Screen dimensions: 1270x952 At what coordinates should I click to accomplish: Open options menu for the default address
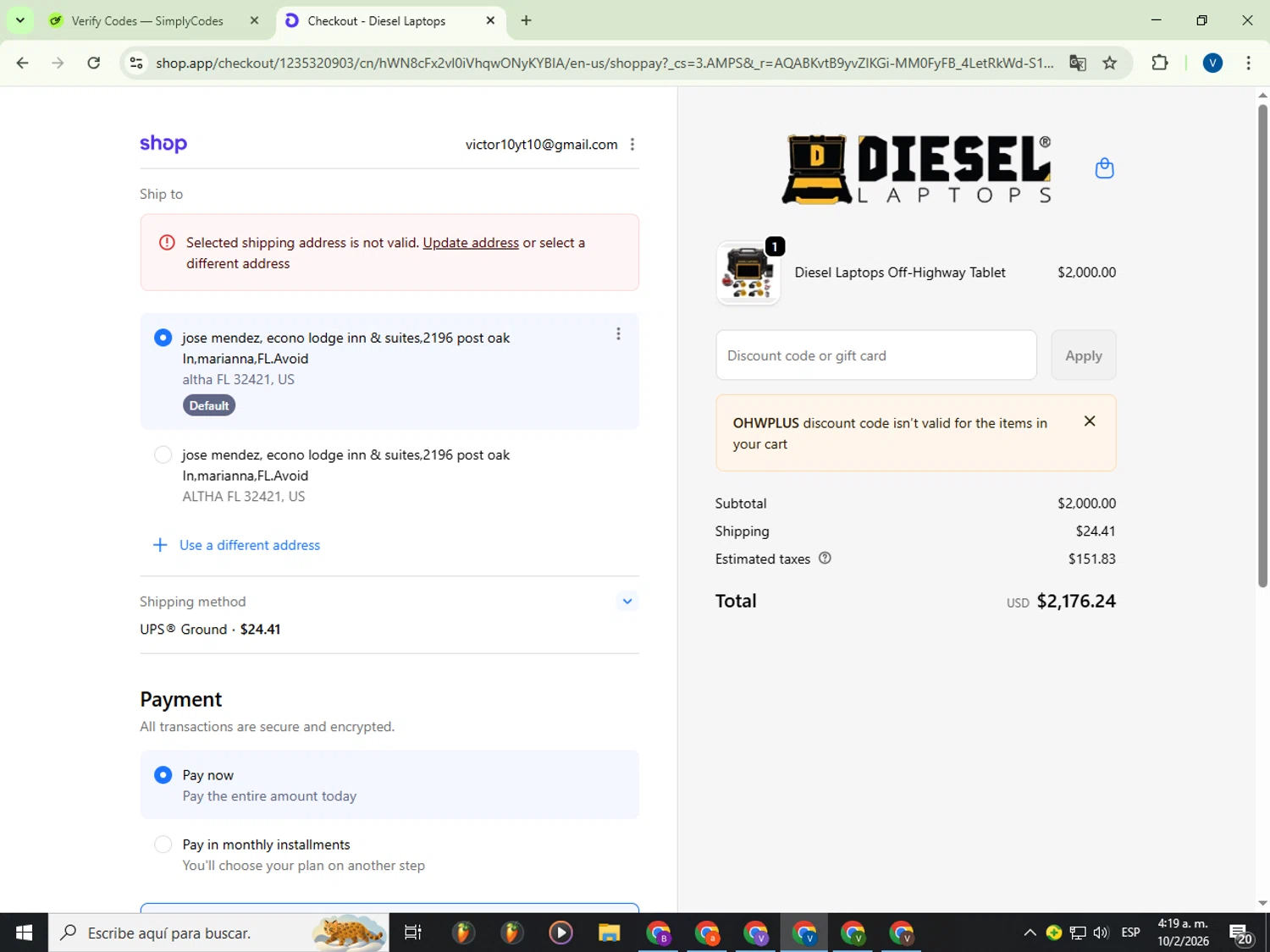click(x=618, y=334)
